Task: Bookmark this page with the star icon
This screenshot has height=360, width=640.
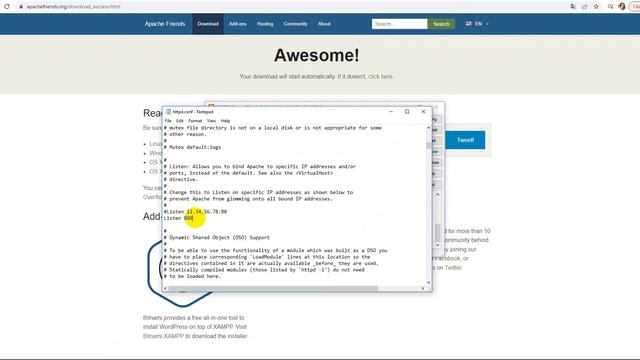Action: coord(596,7)
